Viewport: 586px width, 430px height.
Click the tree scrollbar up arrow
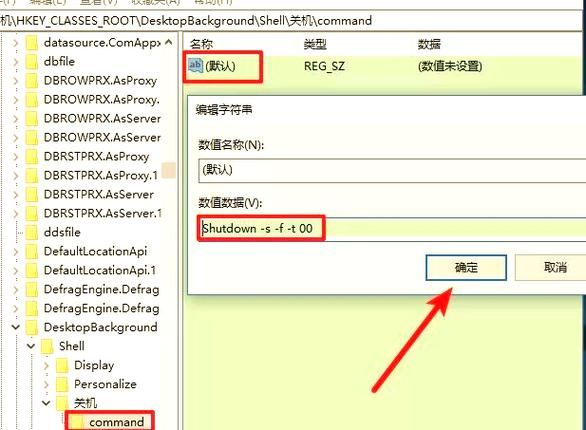(169, 42)
